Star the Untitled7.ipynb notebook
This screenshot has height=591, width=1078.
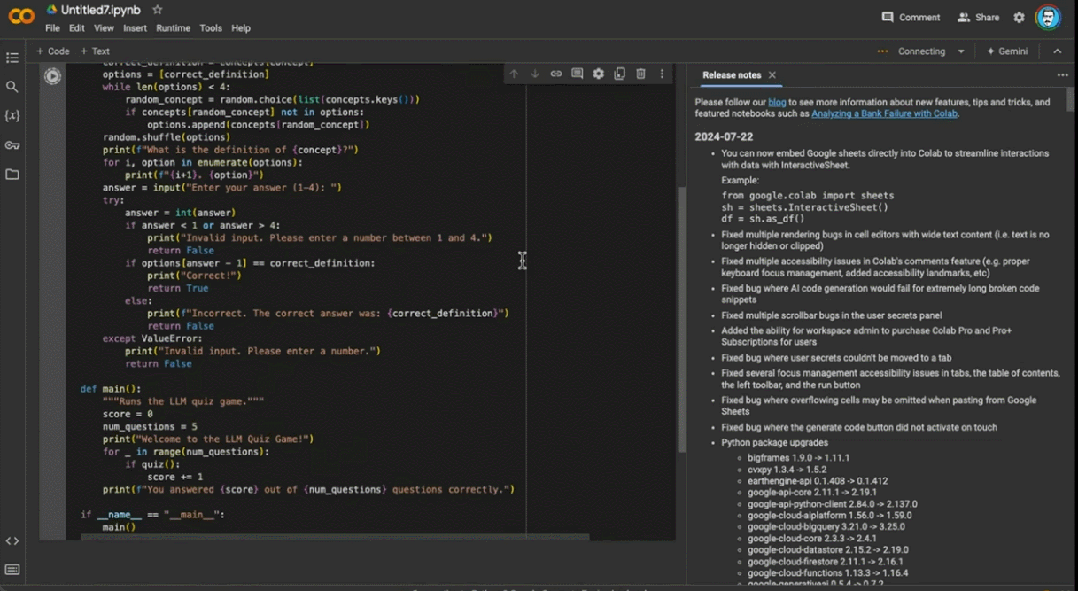click(x=157, y=9)
